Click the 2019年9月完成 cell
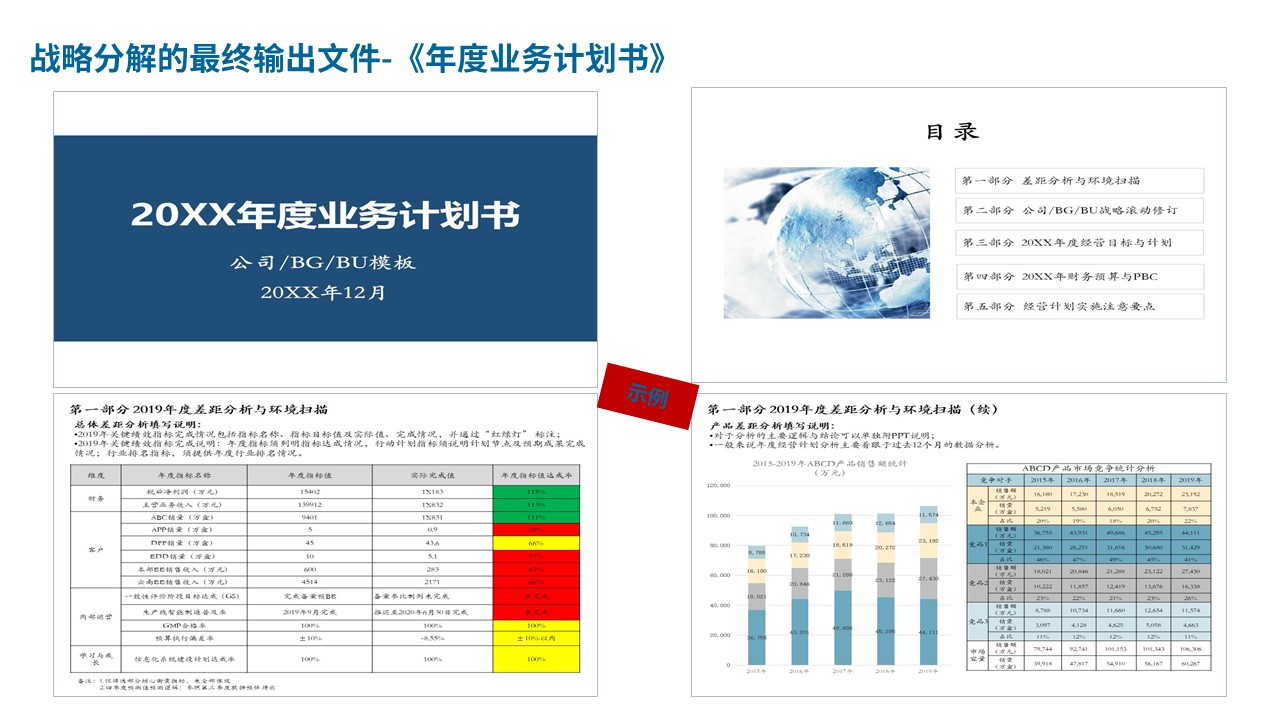1280x720 pixels. tap(310, 610)
